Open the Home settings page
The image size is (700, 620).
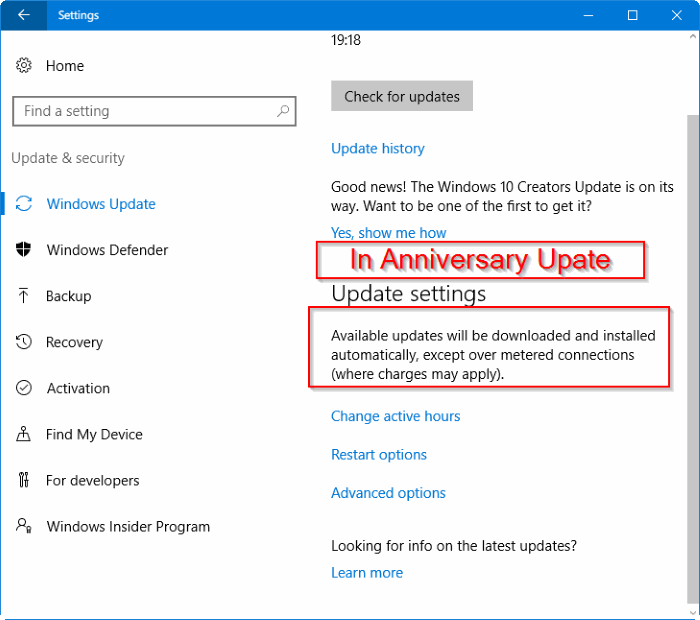[x=65, y=66]
